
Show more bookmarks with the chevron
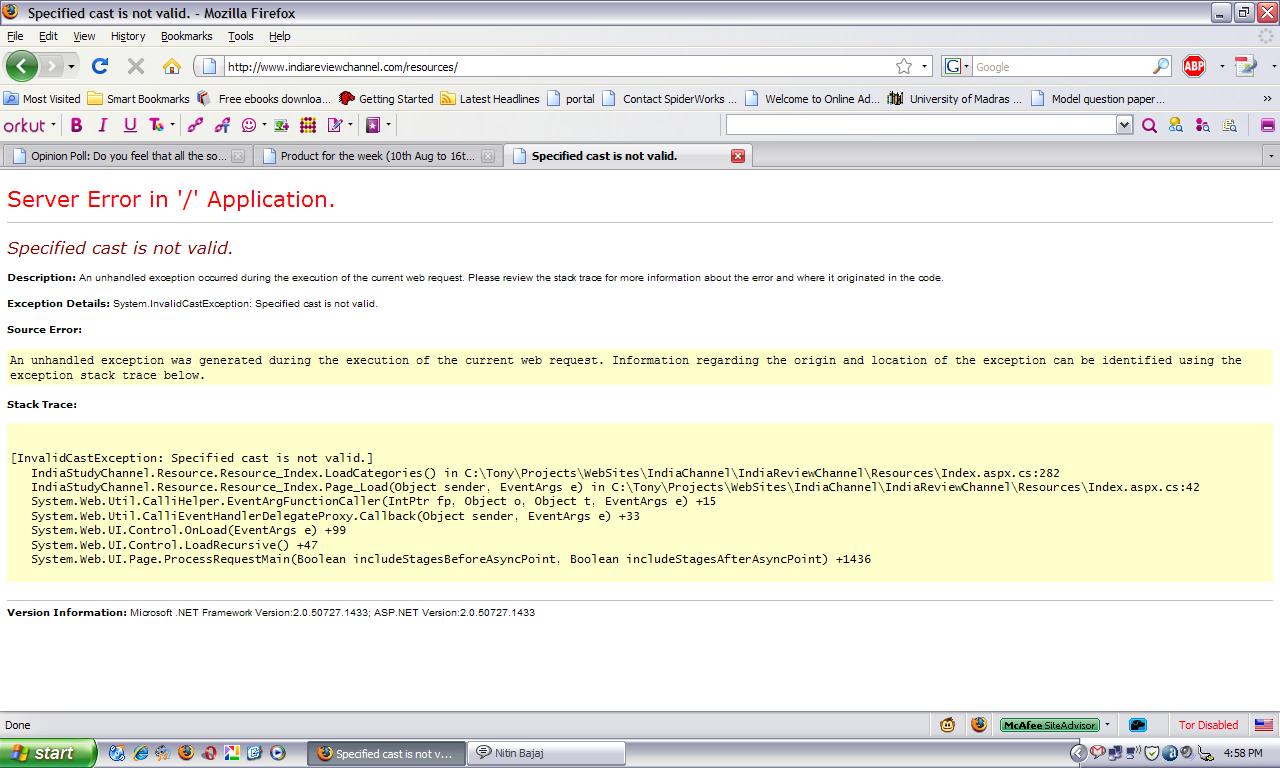(x=1267, y=99)
